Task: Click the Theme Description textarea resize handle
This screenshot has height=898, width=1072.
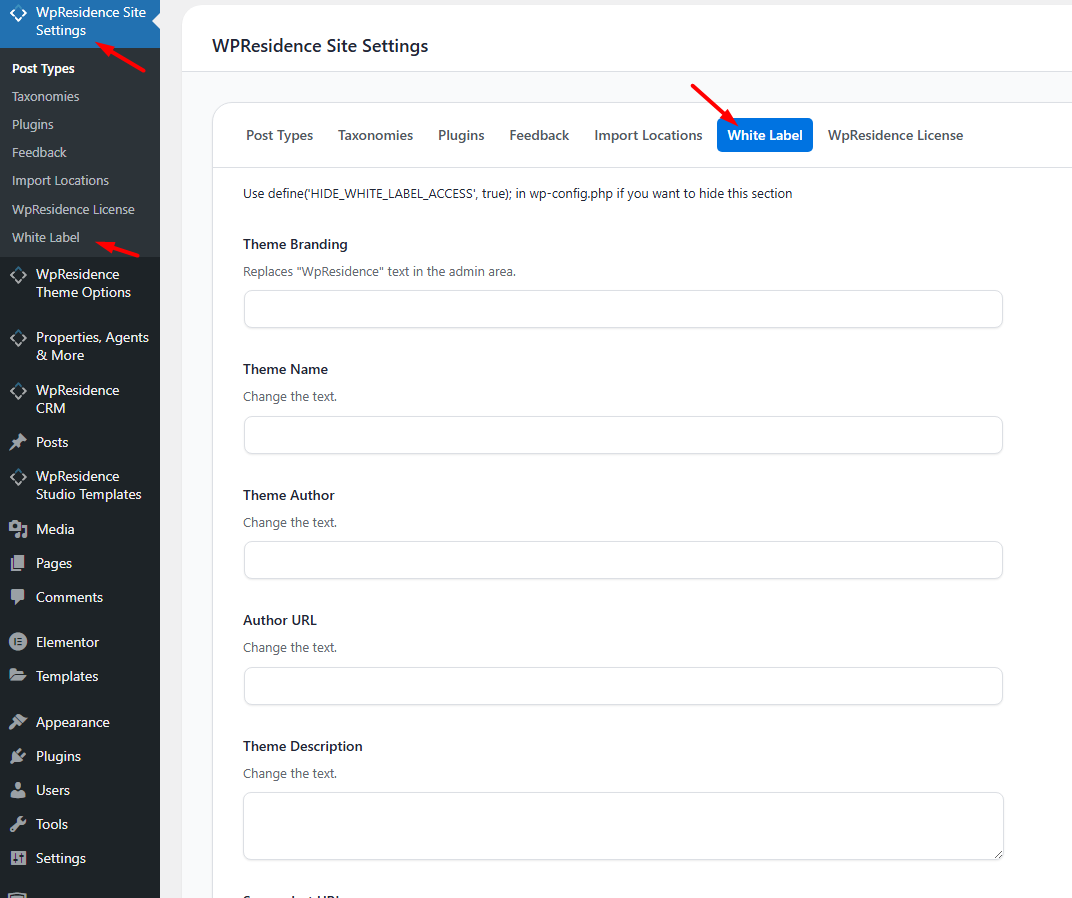Action: click(998, 854)
